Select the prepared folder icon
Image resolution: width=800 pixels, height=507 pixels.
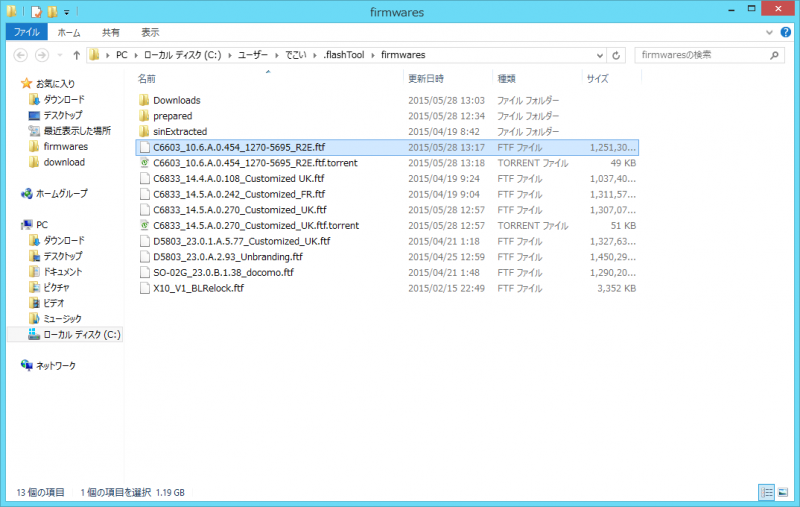tap(144, 116)
